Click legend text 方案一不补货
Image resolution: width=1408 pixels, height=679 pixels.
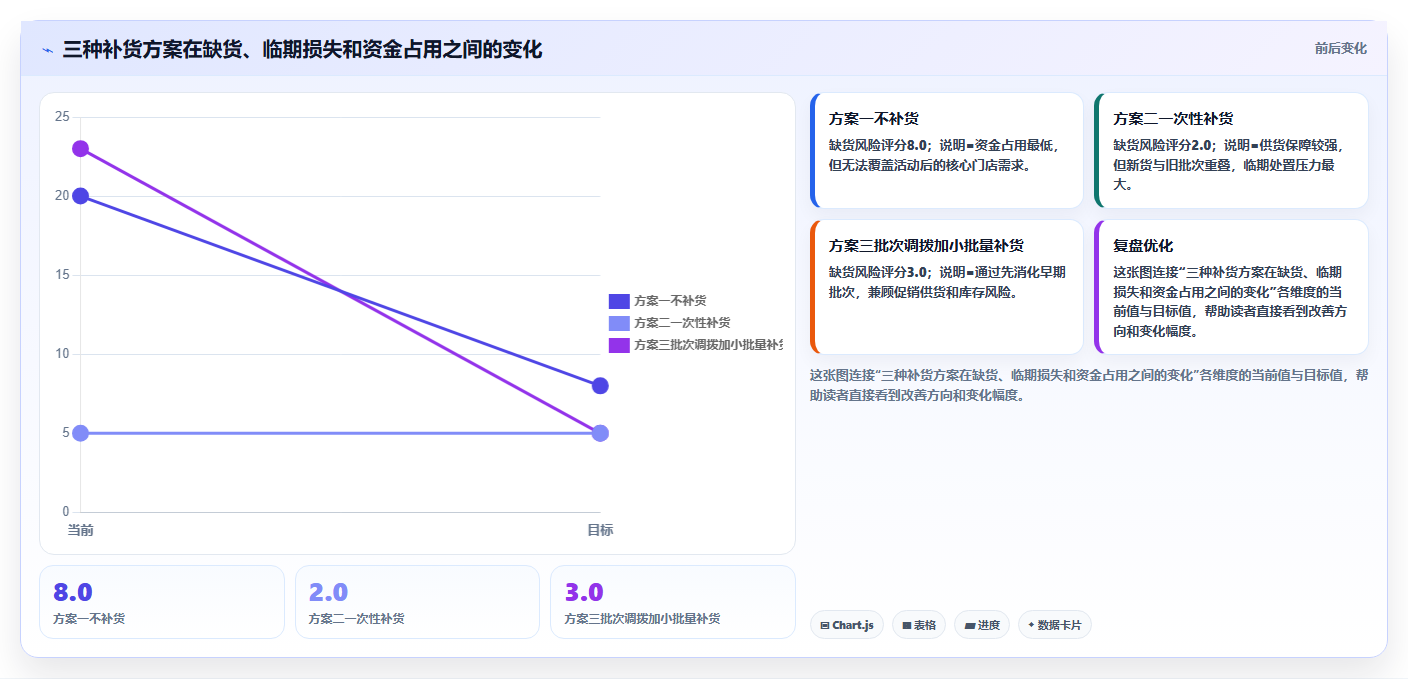point(670,301)
